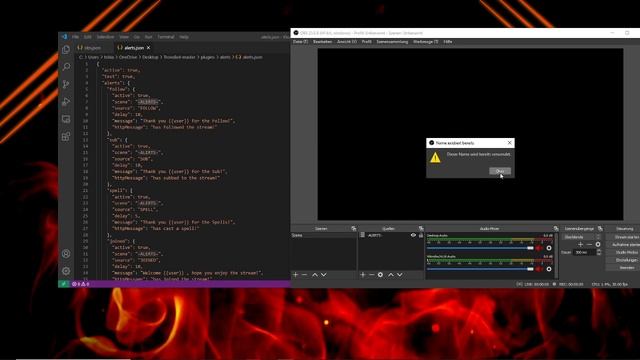Click the Dauer duration input field
640x360 pixels.
[584, 252]
